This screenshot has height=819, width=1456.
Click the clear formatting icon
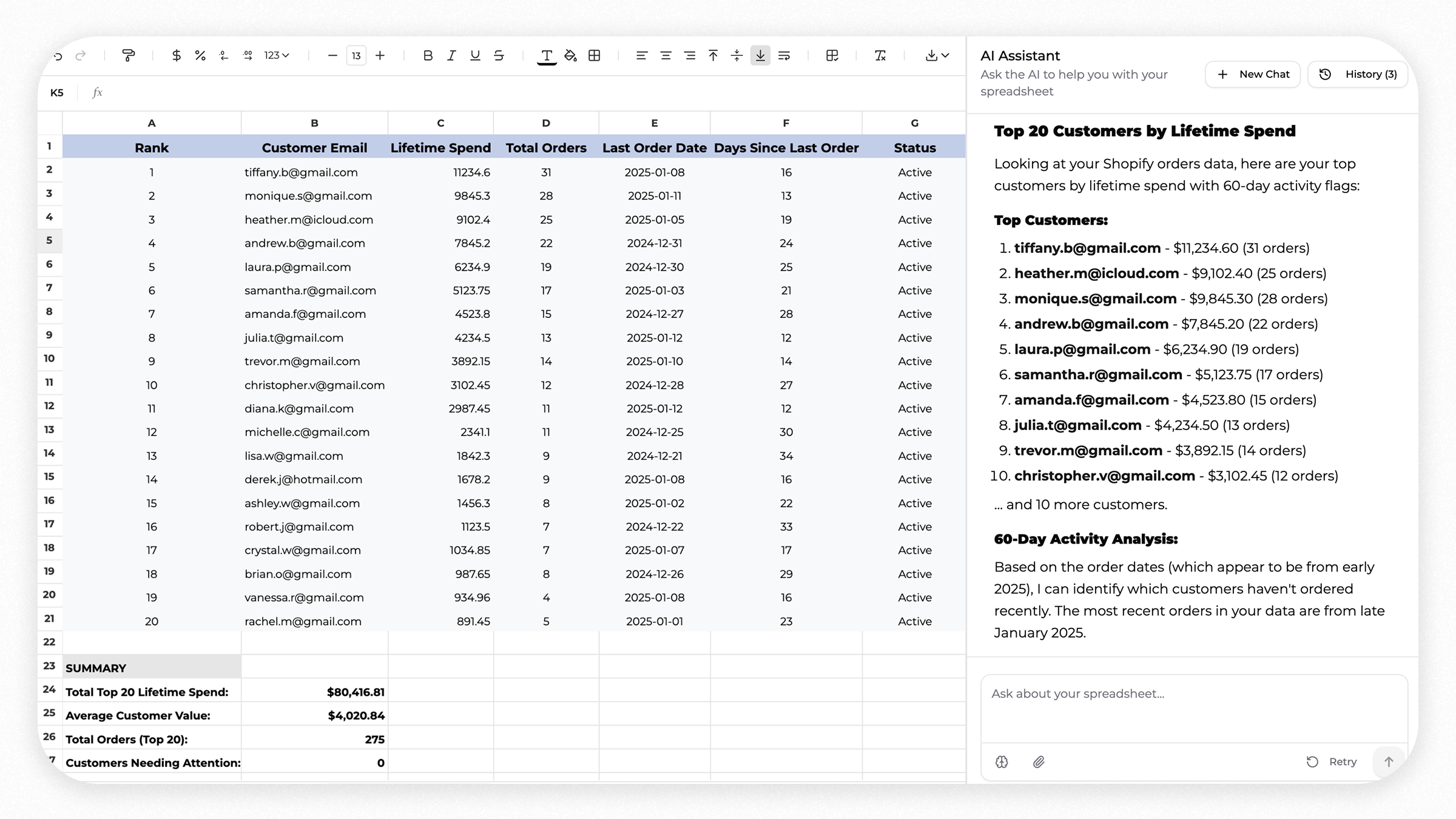(880, 56)
